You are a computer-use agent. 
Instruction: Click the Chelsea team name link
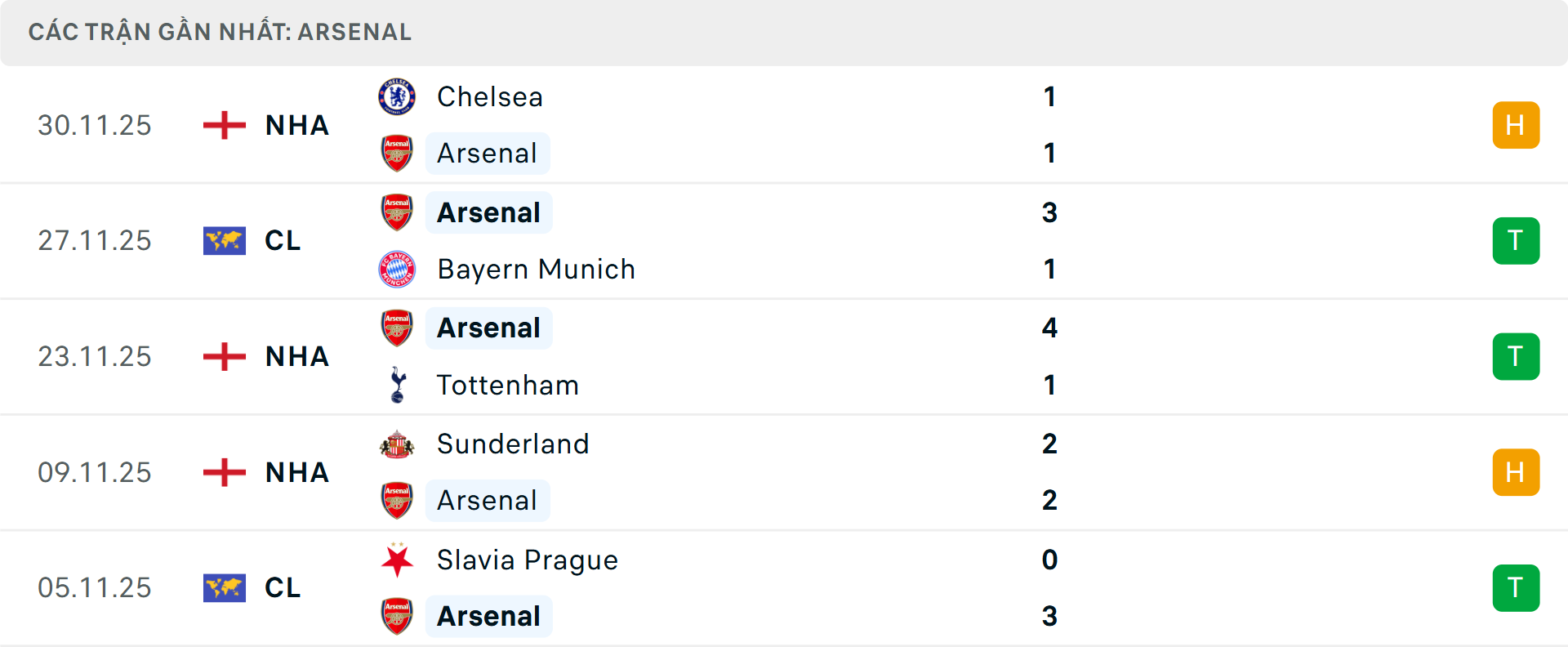[x=489, y=96]
